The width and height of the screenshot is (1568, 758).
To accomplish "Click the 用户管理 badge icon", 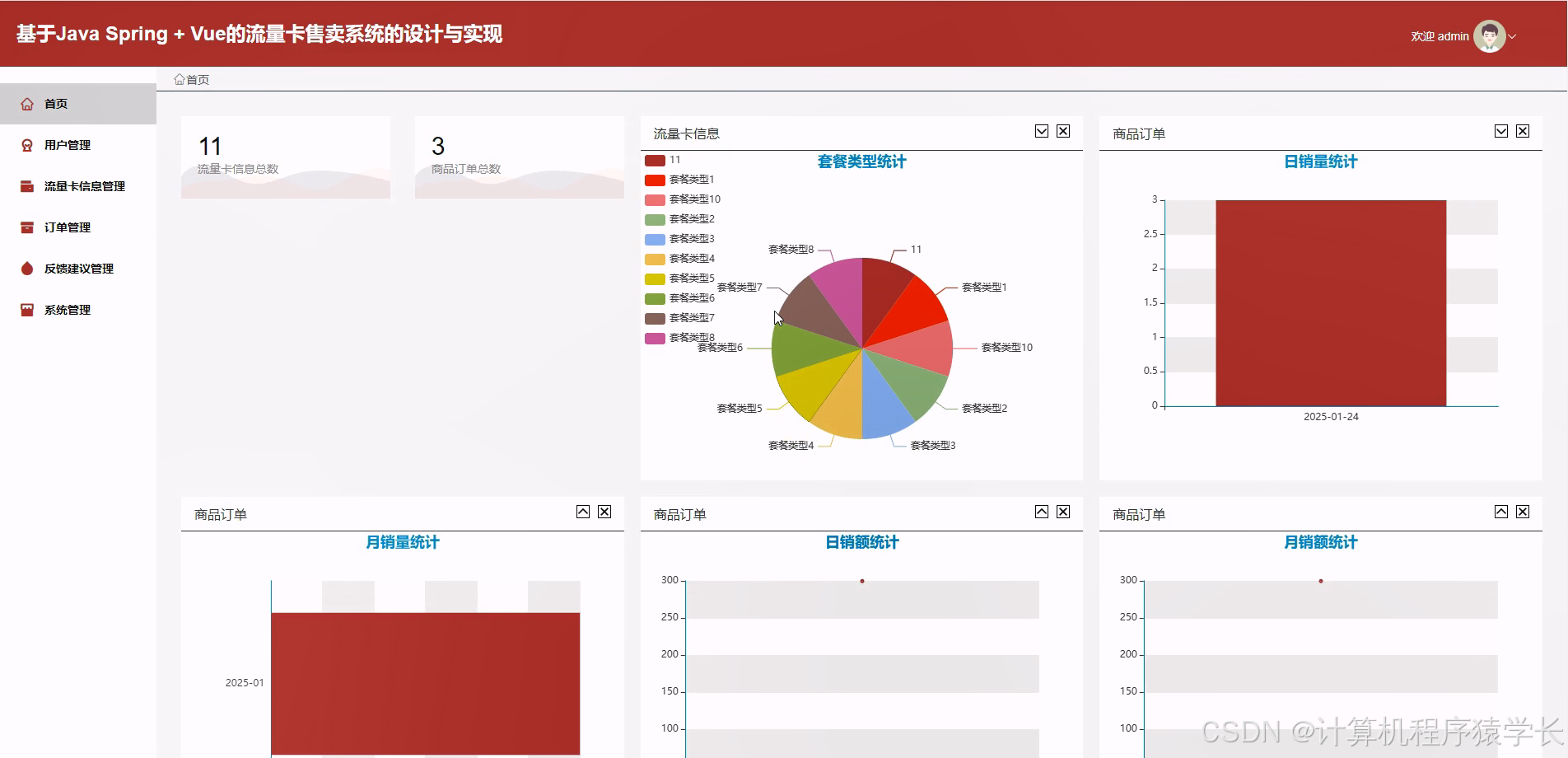I will click(27, 145).
